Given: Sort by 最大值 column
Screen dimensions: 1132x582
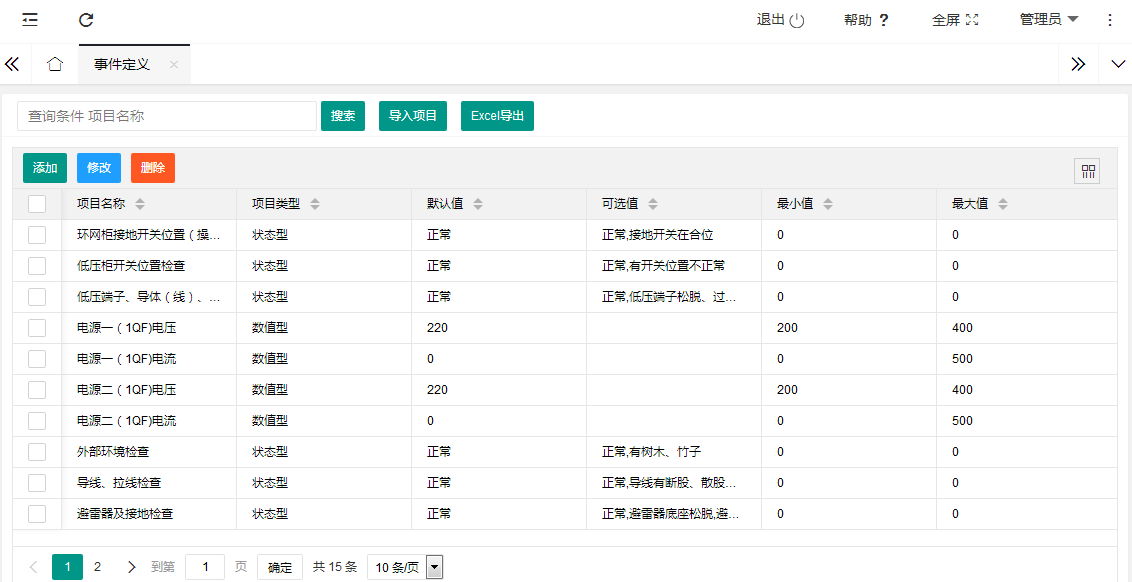Looking at the screenshot, I should 1003,204.
